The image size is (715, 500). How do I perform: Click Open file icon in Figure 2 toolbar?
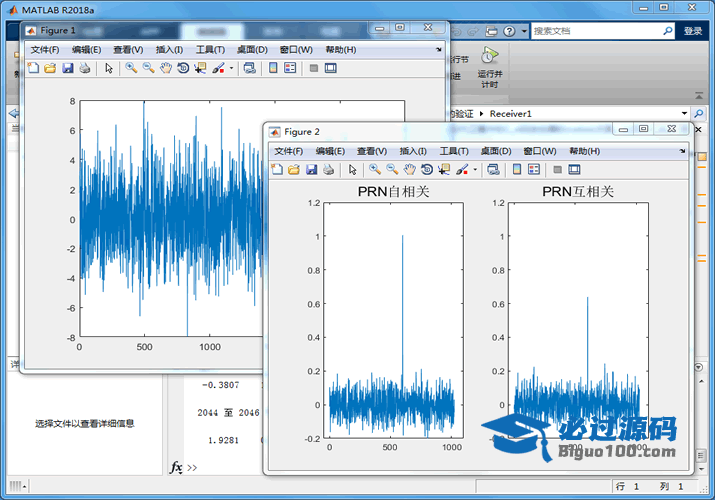click(294, 170)
